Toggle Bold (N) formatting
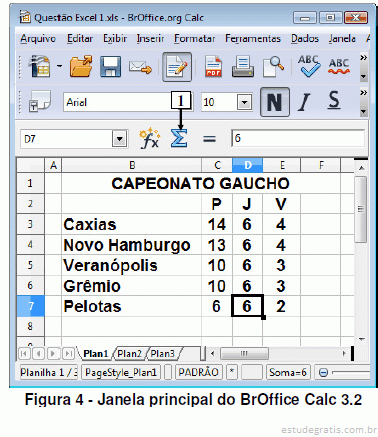The width and height of the screenshot is (378, 437). tap(275, 102)
